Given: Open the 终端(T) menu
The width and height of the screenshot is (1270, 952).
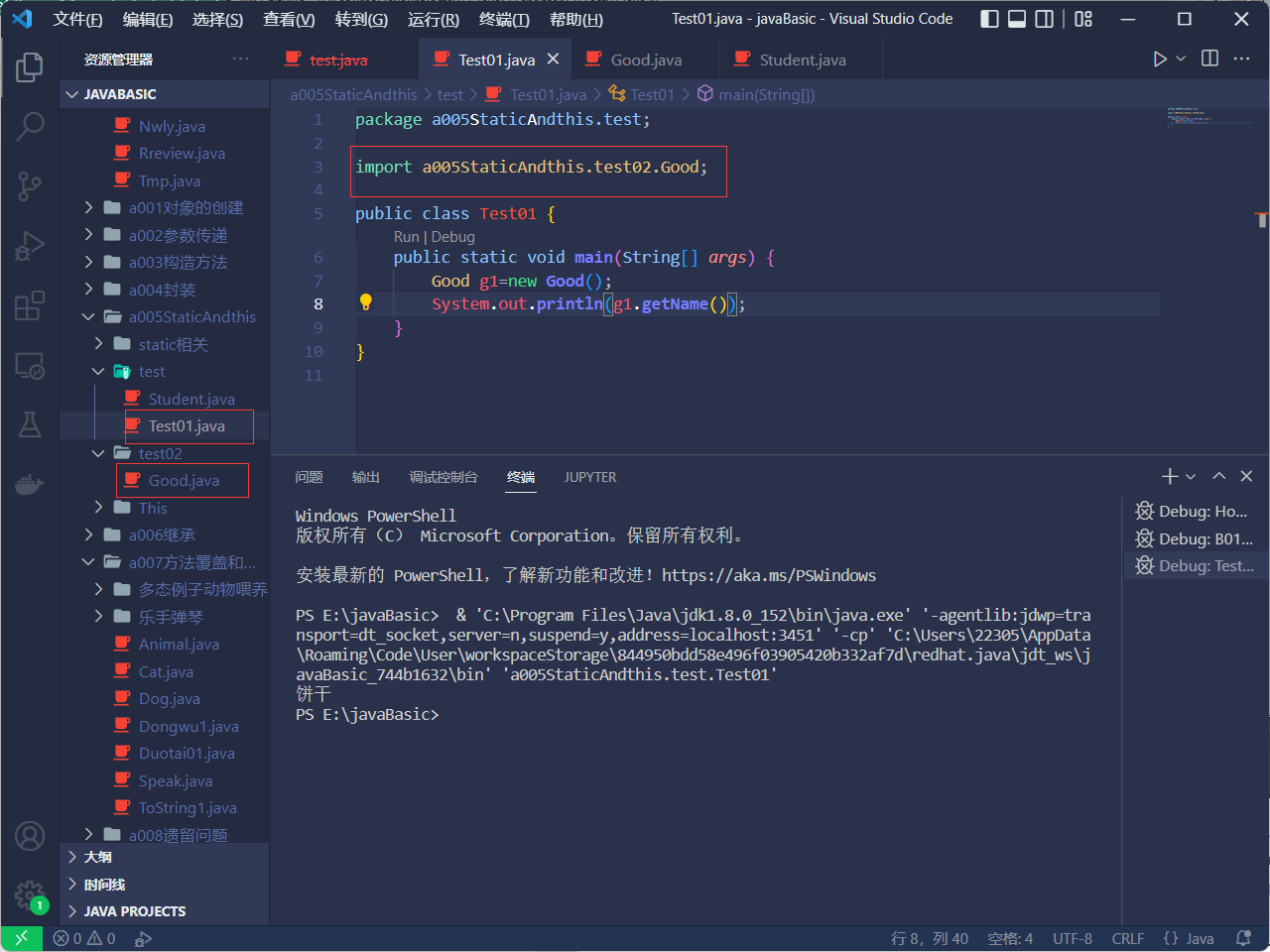Looking at the screenshot, I should tap(503, 19).
